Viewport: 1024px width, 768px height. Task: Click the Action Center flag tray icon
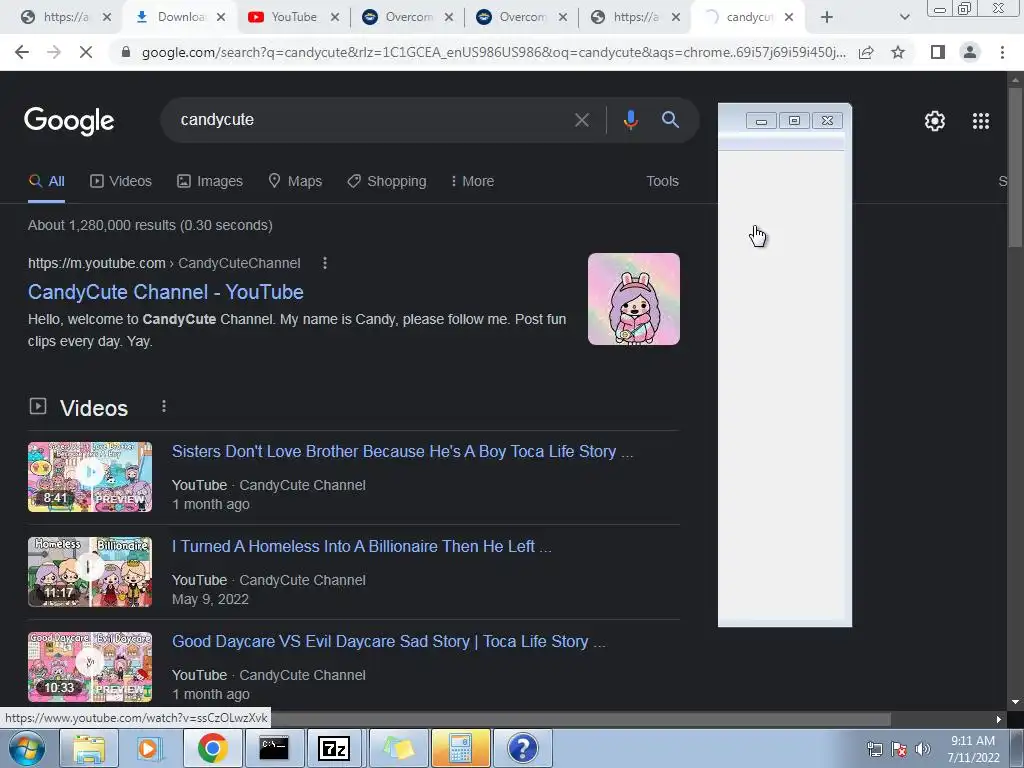click(x=899, y=749)
